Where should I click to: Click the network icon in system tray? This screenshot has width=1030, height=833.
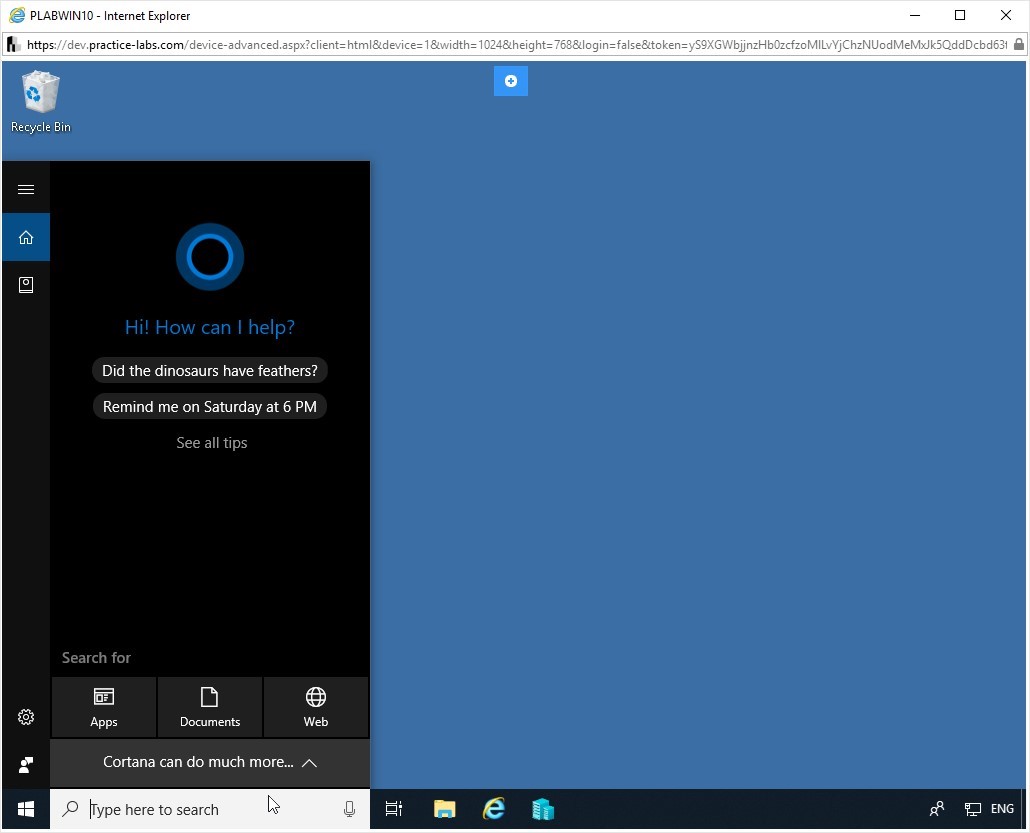click(x=973, y=809)
